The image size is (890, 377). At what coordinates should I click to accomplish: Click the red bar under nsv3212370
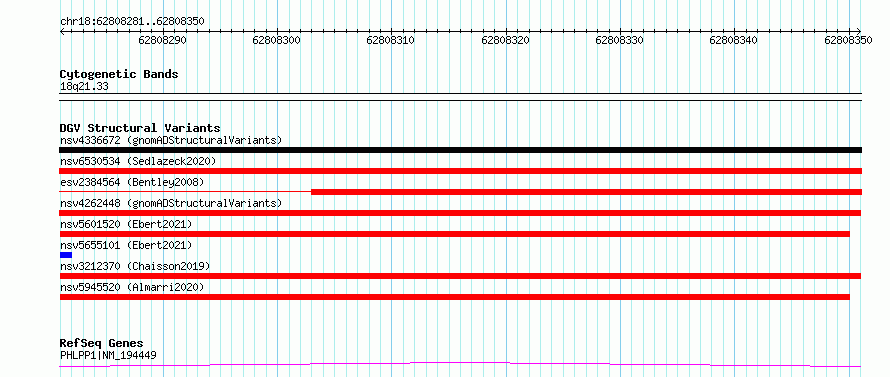(460, 276)
